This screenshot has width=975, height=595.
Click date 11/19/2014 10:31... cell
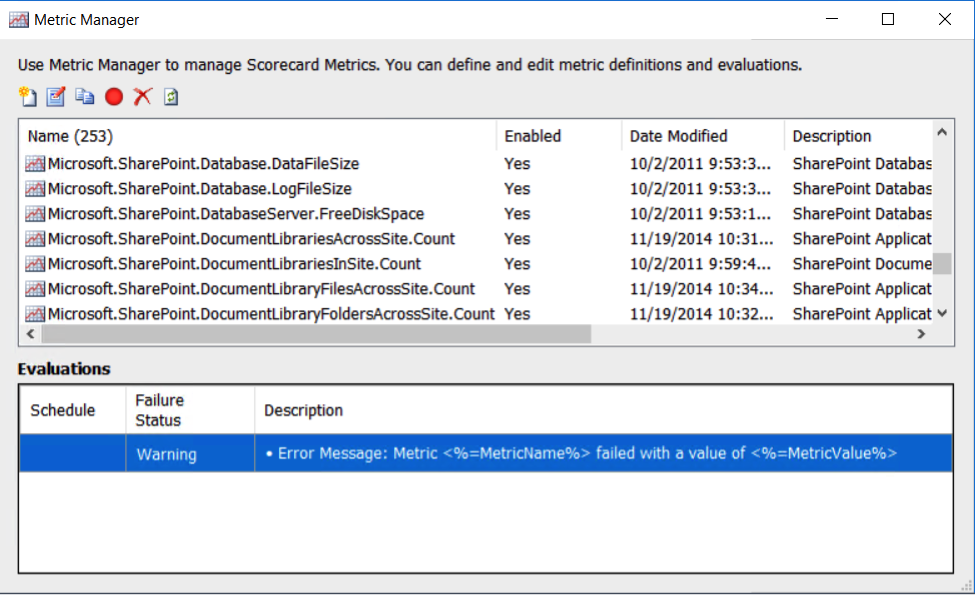(x=701, y=239)
